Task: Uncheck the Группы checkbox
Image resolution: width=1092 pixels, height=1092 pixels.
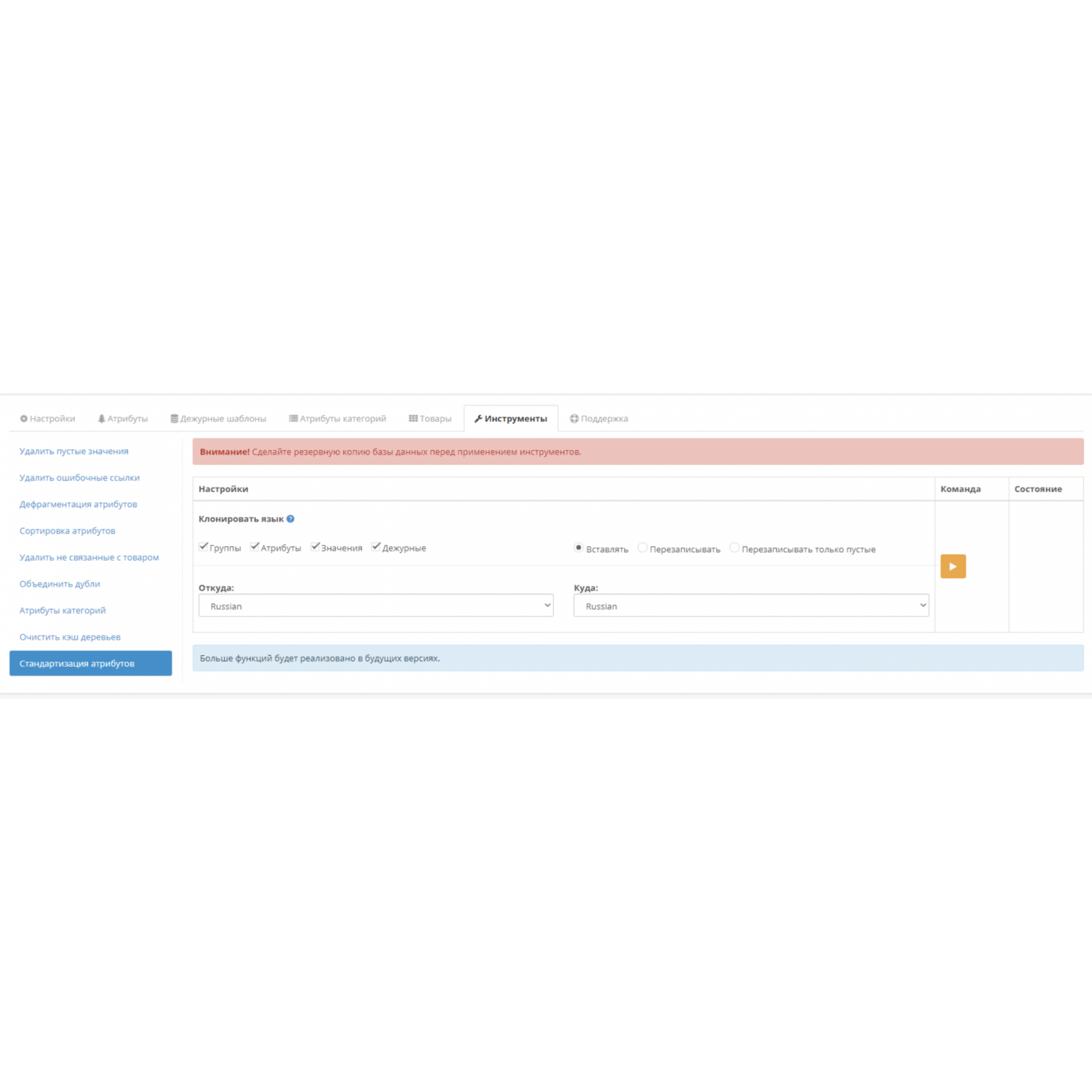Action: (x=204, y=547)
